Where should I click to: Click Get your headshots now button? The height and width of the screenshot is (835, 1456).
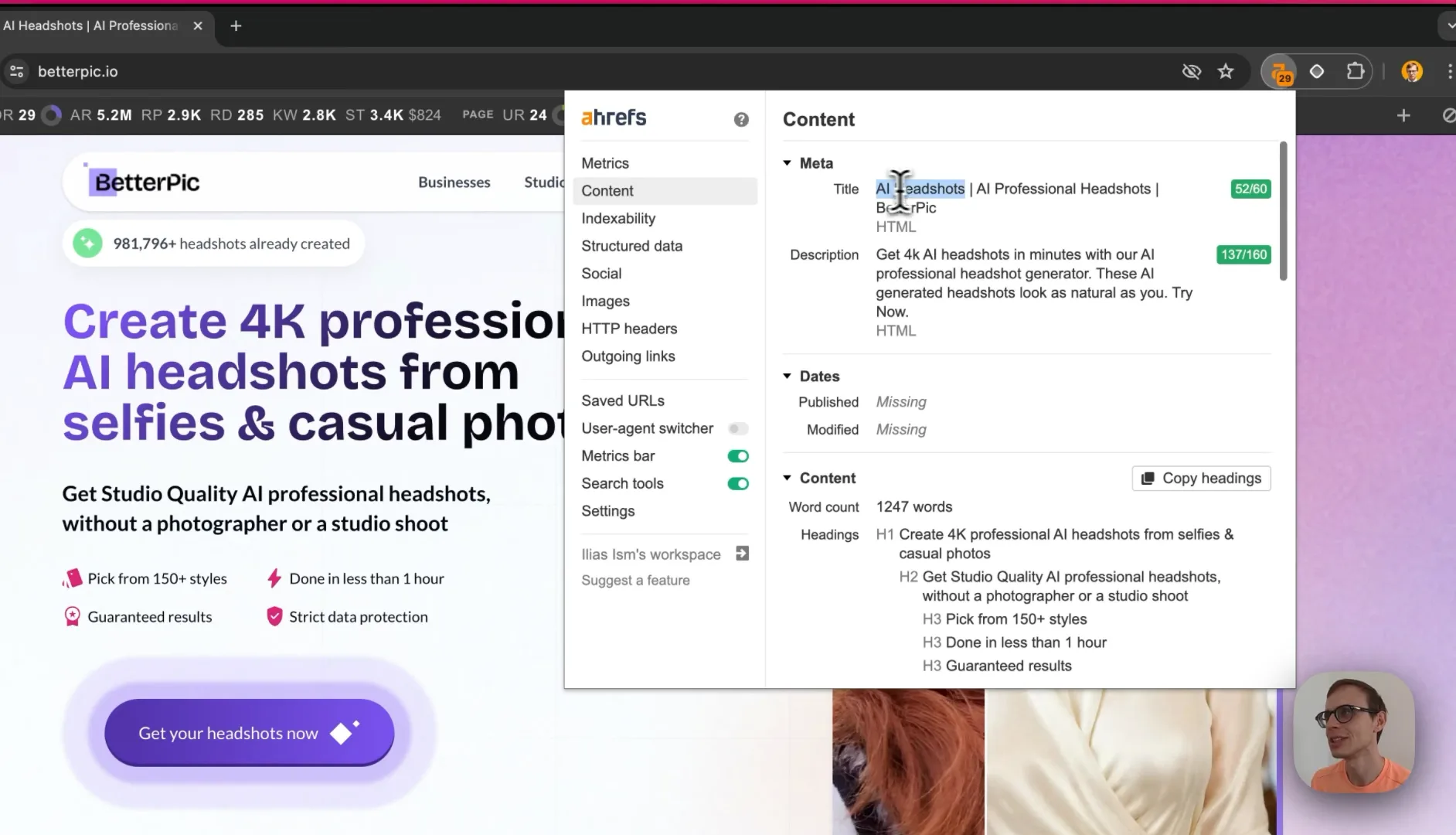[249, 733]
